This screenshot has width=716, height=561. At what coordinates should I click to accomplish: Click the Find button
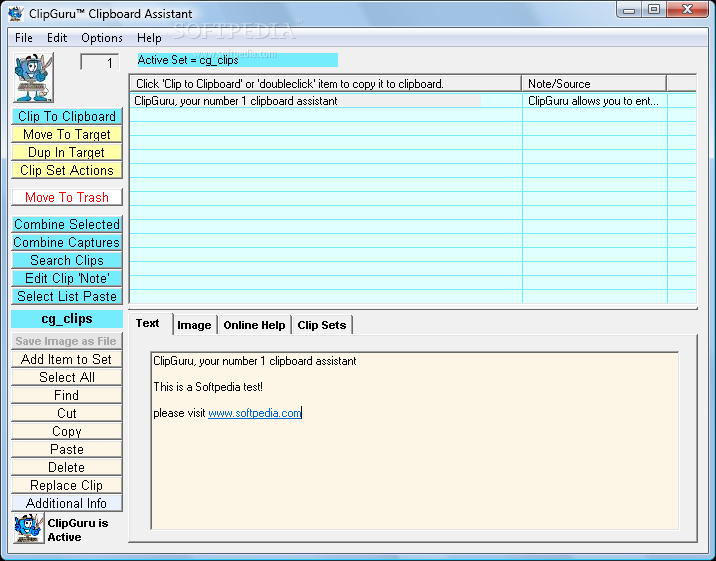click(67, 395)
